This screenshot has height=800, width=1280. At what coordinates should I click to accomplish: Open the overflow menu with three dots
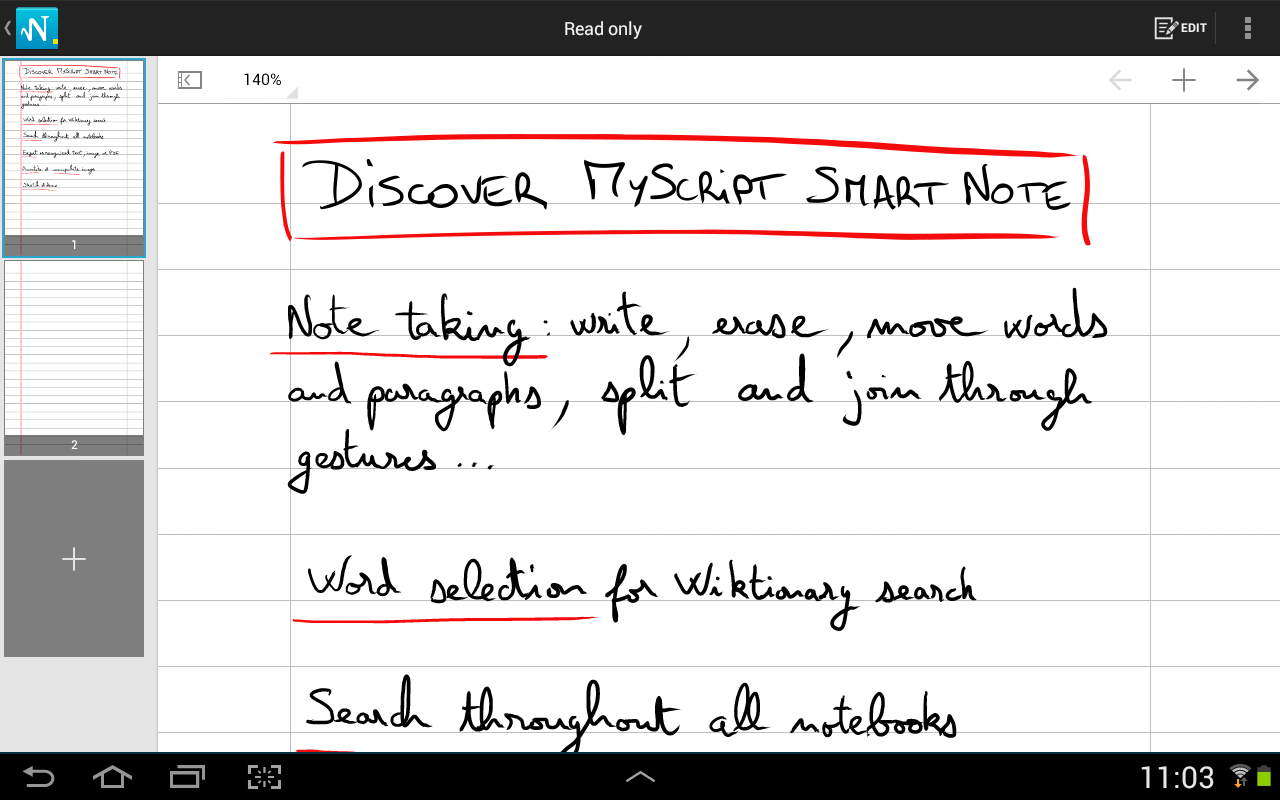pyautogui.click(x=1247, y=28)
